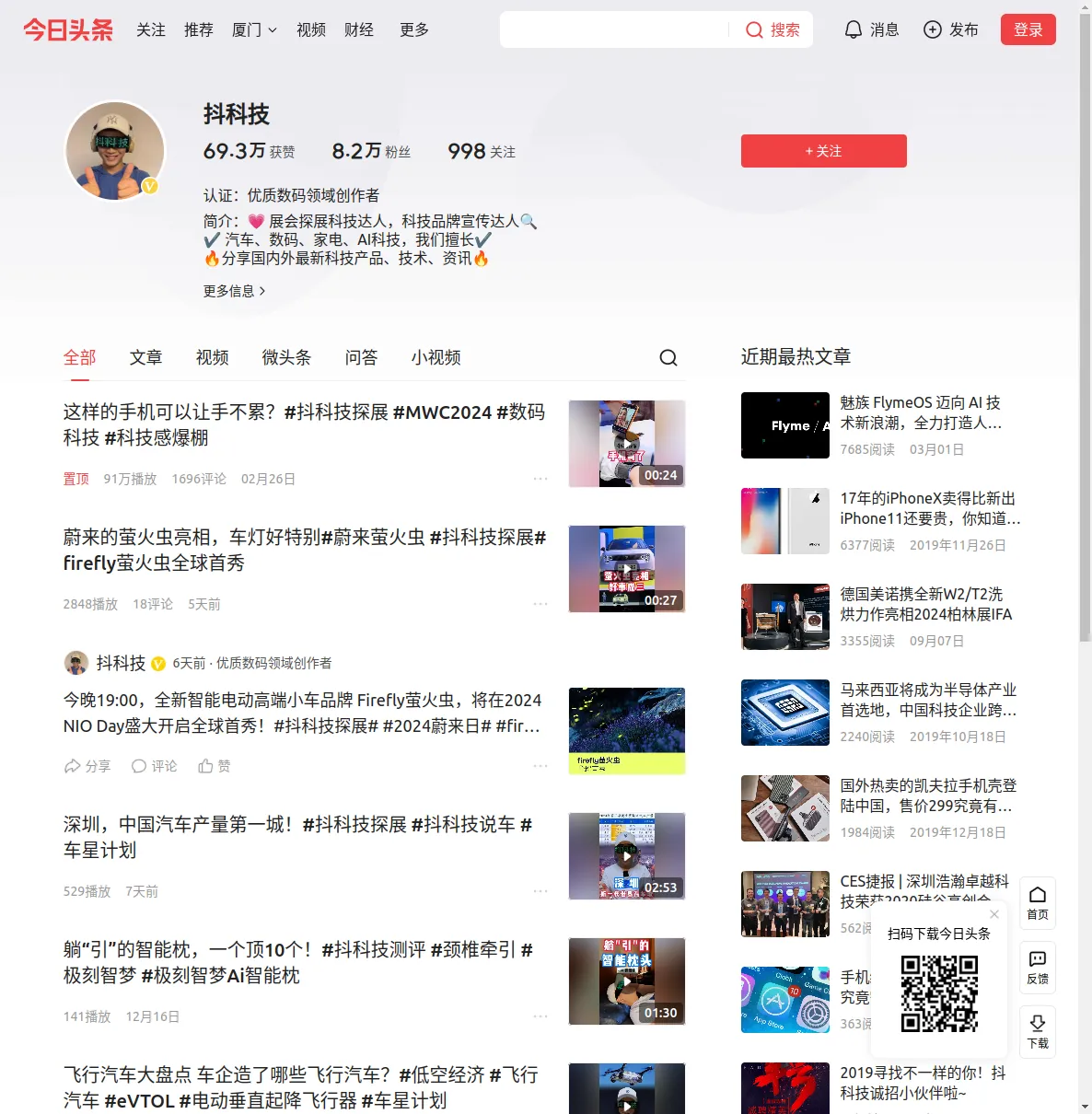Click the 今日头条 logo
This screenshot has height=1114, width=1092.
point(68,29)
